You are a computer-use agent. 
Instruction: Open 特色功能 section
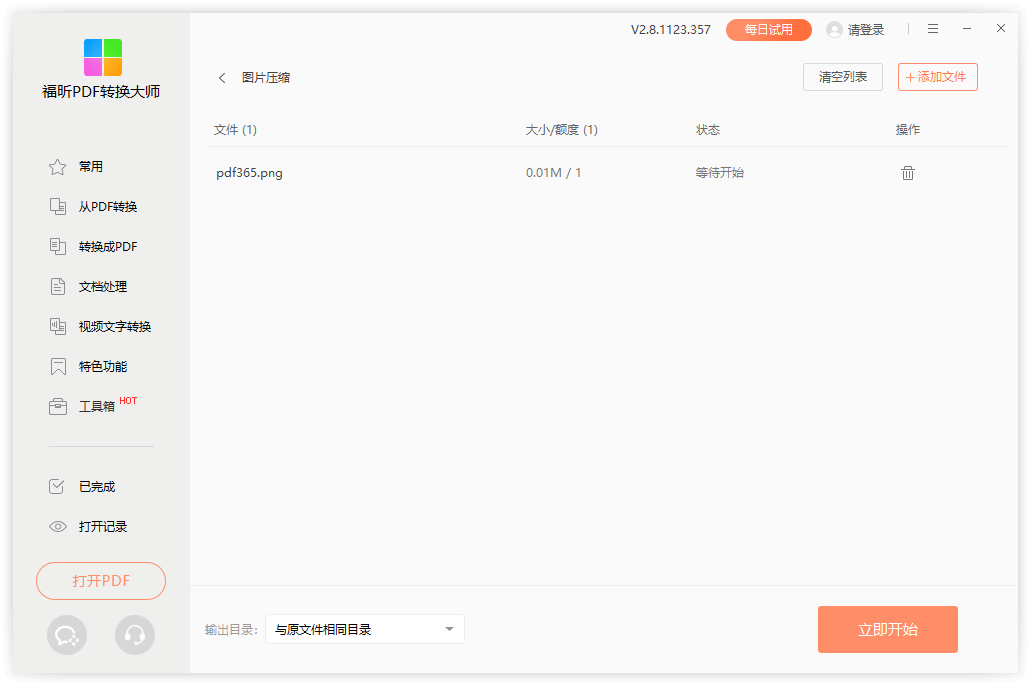pyautogui.click(x=88, y=366)
